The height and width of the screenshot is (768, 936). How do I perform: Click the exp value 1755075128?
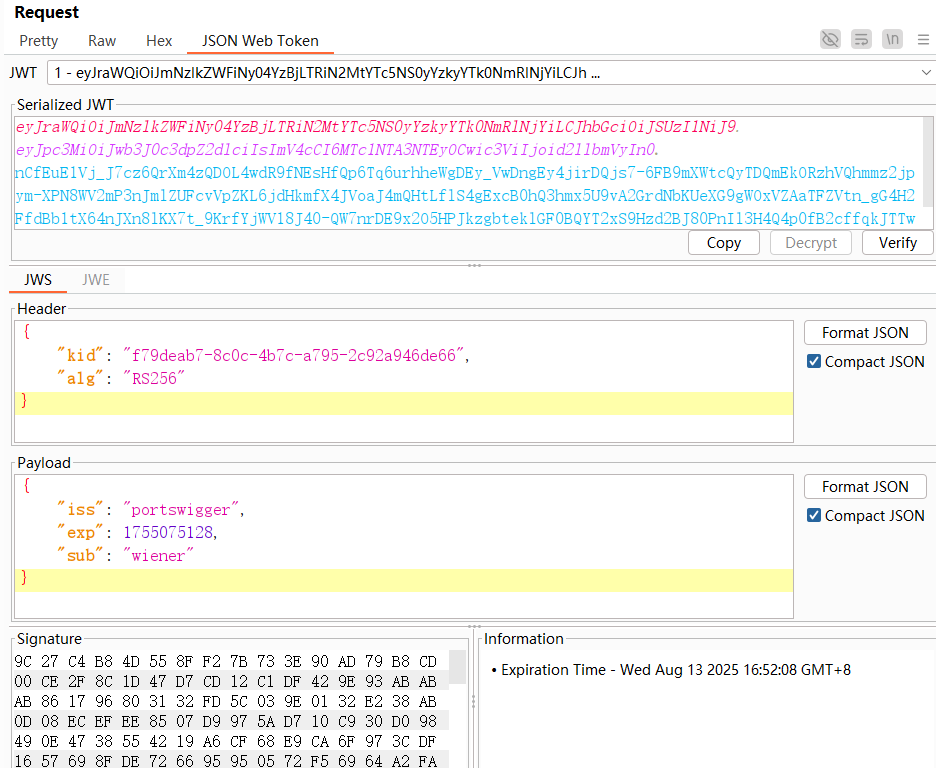[168, 532]
